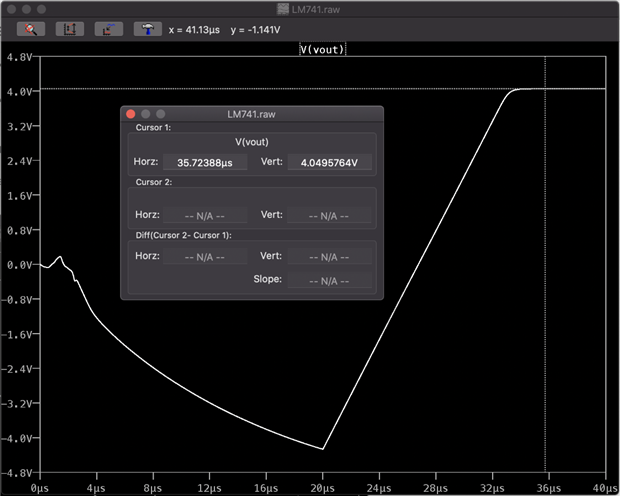The width and height of the screenshot is (620, 496).
Task: Click Cursor 1 Horz field showing 35.72388µs
Action: [x=204, y=162]
